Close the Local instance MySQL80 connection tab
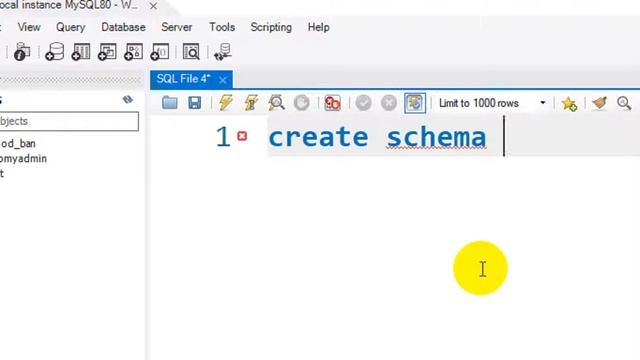The width and height of the screenshot is (640, 360). point(153,6)
